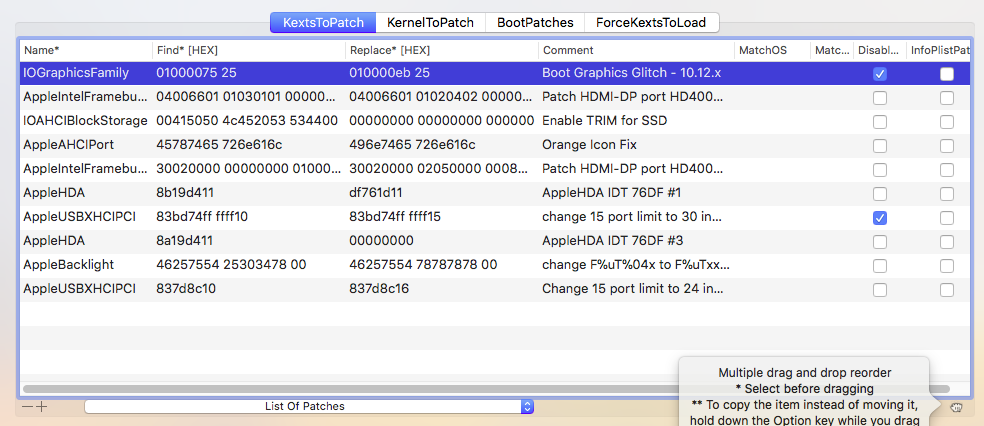984x426 pixels.
Task: Click the Comment column header
Action: click(634, 50)
